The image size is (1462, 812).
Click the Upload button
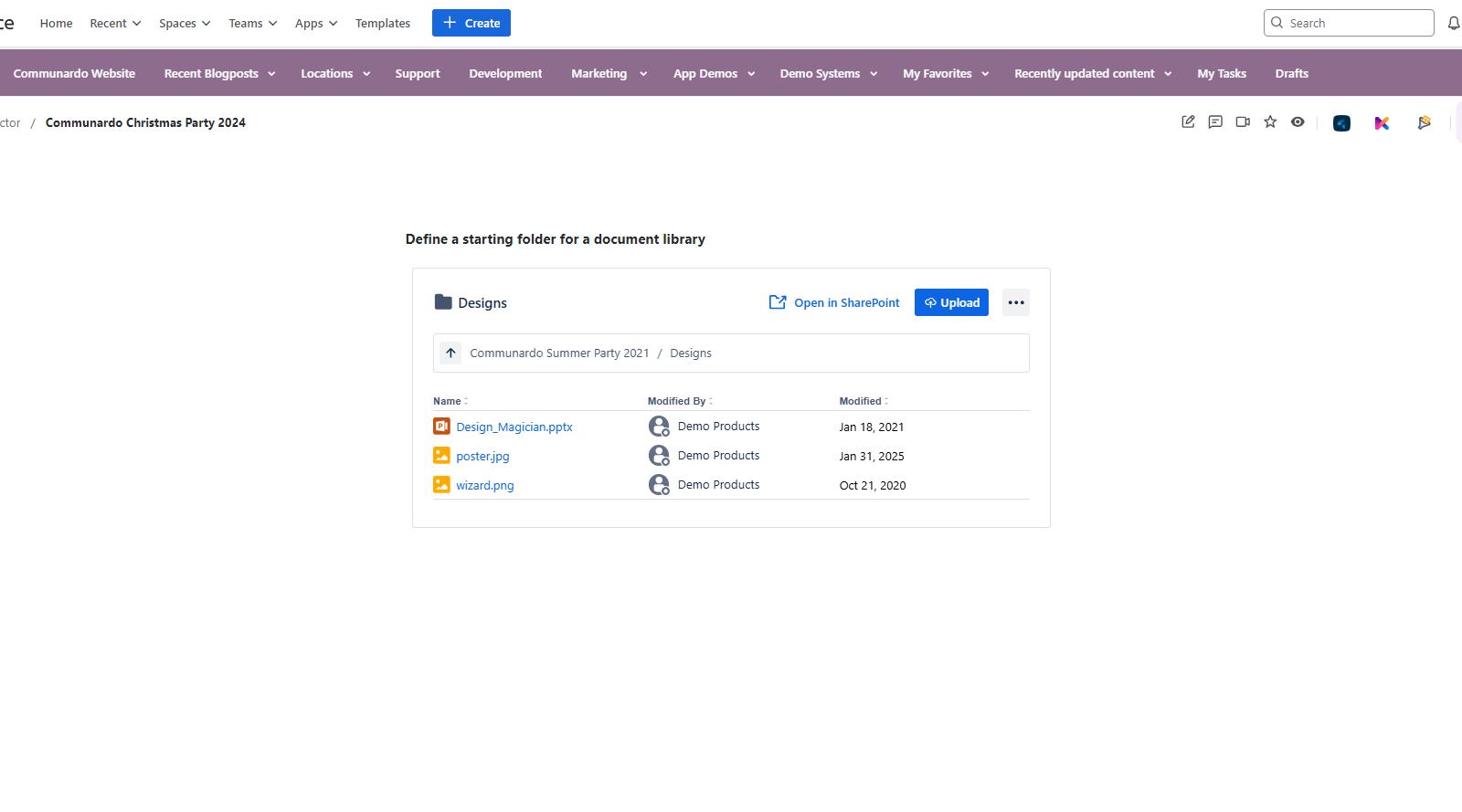tap(951, 302)
